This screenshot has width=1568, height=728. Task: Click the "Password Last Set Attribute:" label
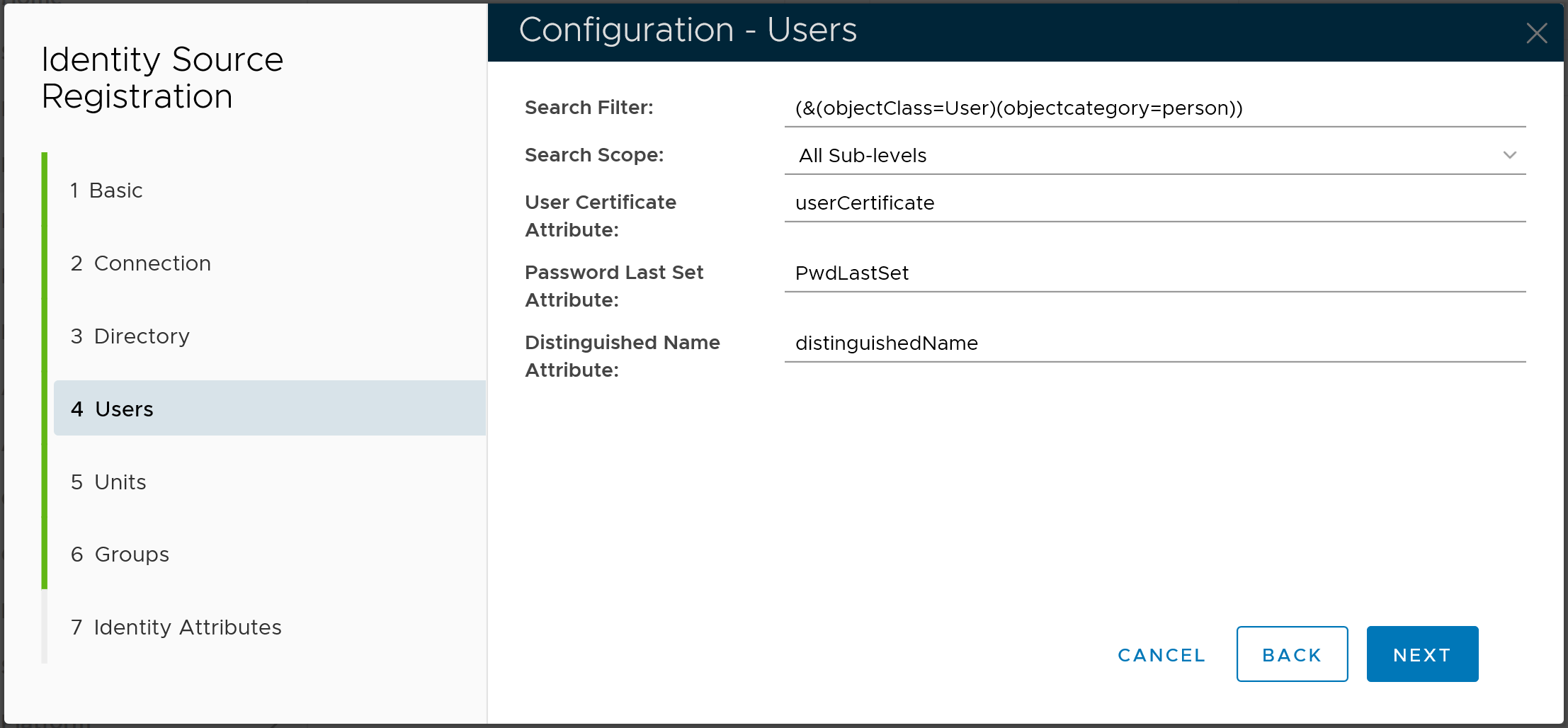point(613,286)
